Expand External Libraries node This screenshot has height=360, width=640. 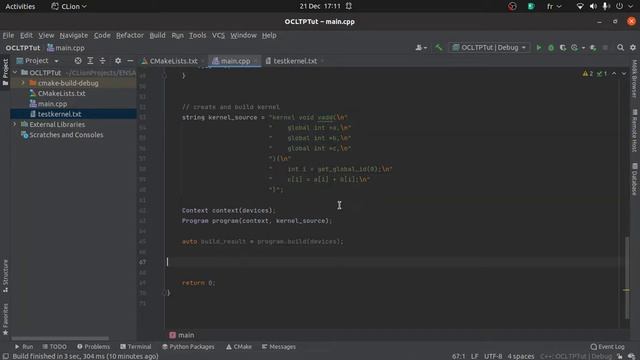pos(15,124)
